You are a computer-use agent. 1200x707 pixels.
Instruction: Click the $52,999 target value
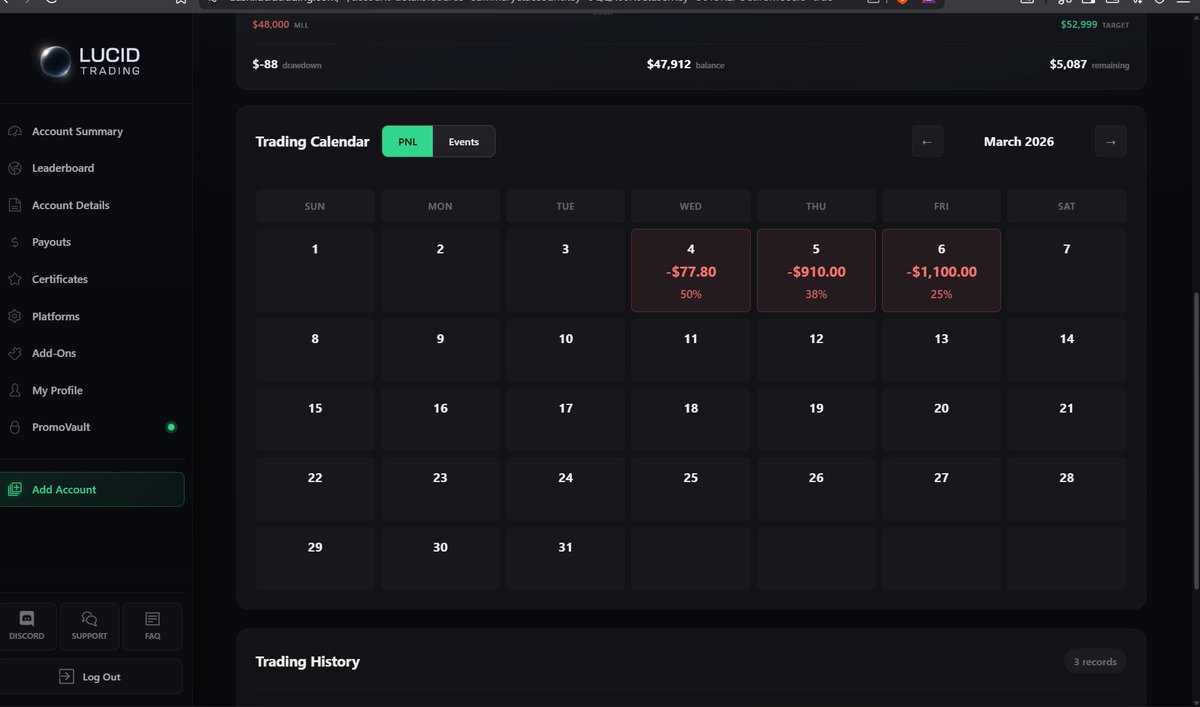pyautogui.click(x=1079, y=24)
